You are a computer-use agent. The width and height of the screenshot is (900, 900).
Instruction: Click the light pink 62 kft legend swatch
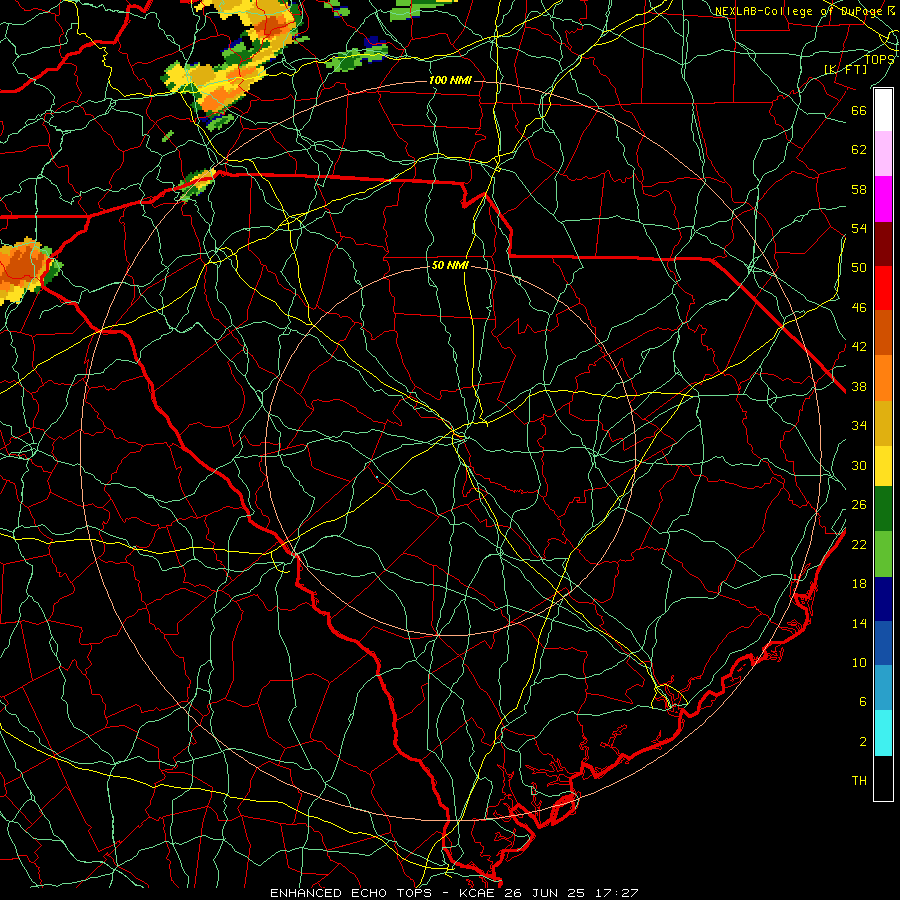pyautogui.click(x=883, y=154)
